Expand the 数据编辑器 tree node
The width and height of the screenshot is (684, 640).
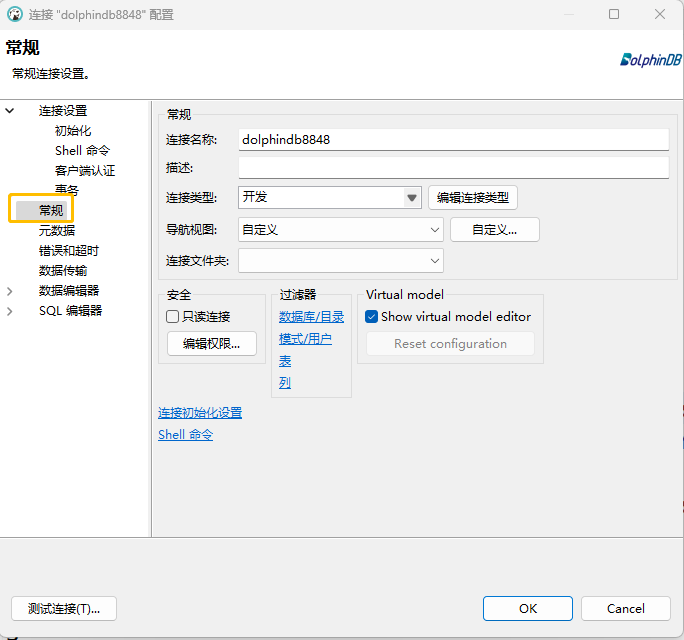pos(10,291)
